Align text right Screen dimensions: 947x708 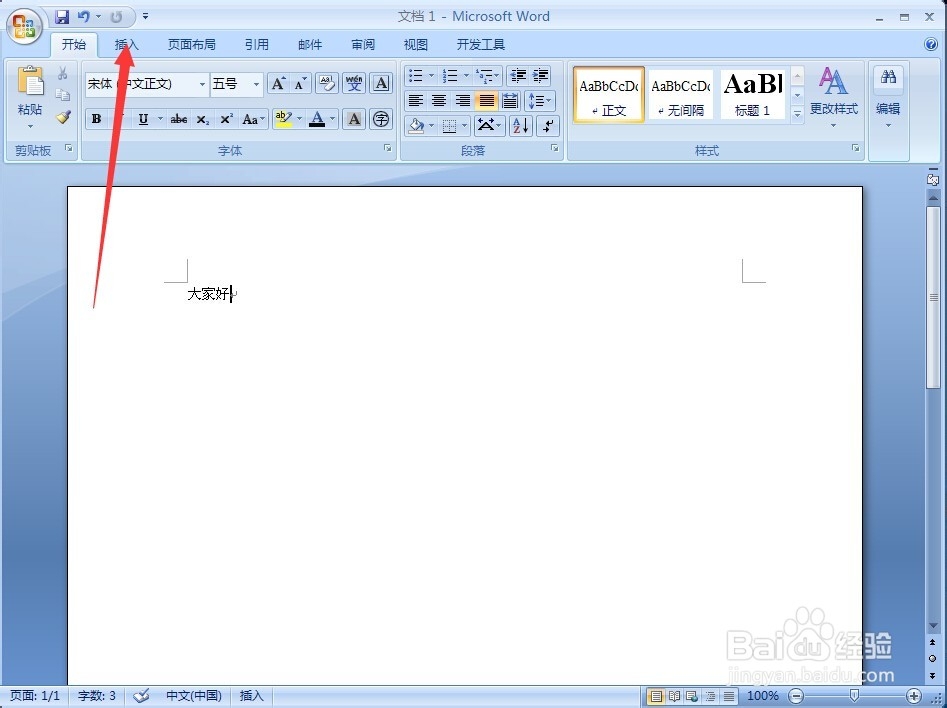pos(463,100)
